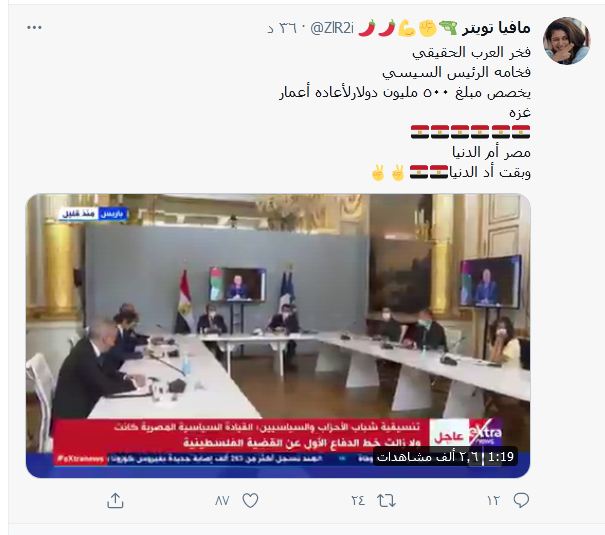Viewport: 605px width, 535px height.
Task: Click the retweet count number ٢٤
Action: pyautogui.click(x=358, y=501)
